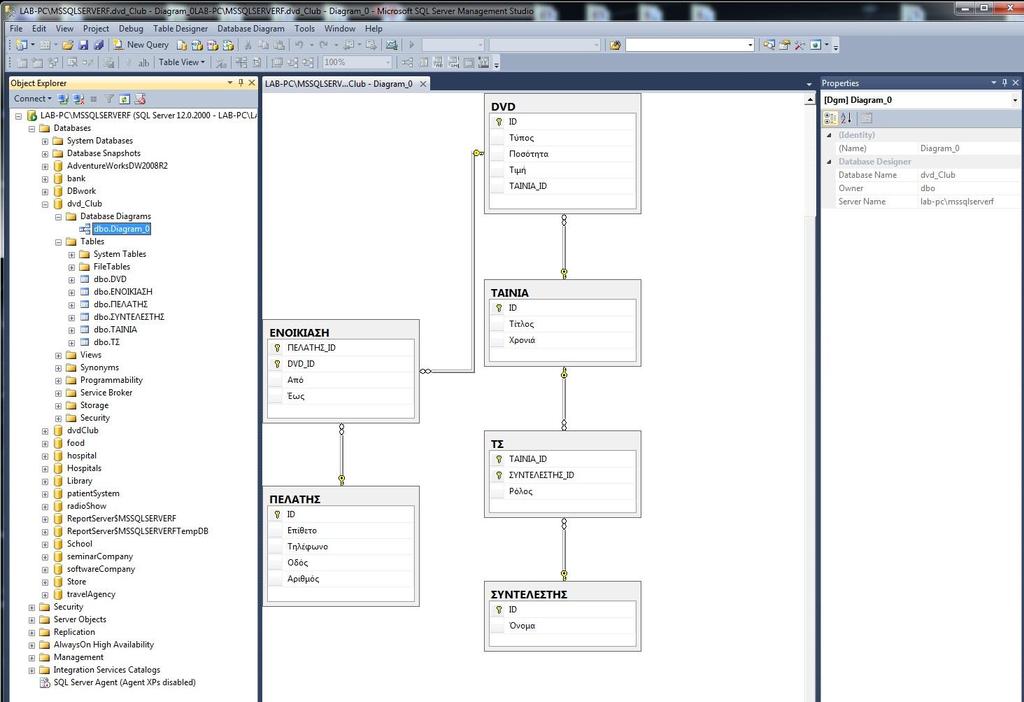The height and width of the screenshot is (702, 1024).
Task: Refresh the Object Explorer tree
Action: point(124,99)
